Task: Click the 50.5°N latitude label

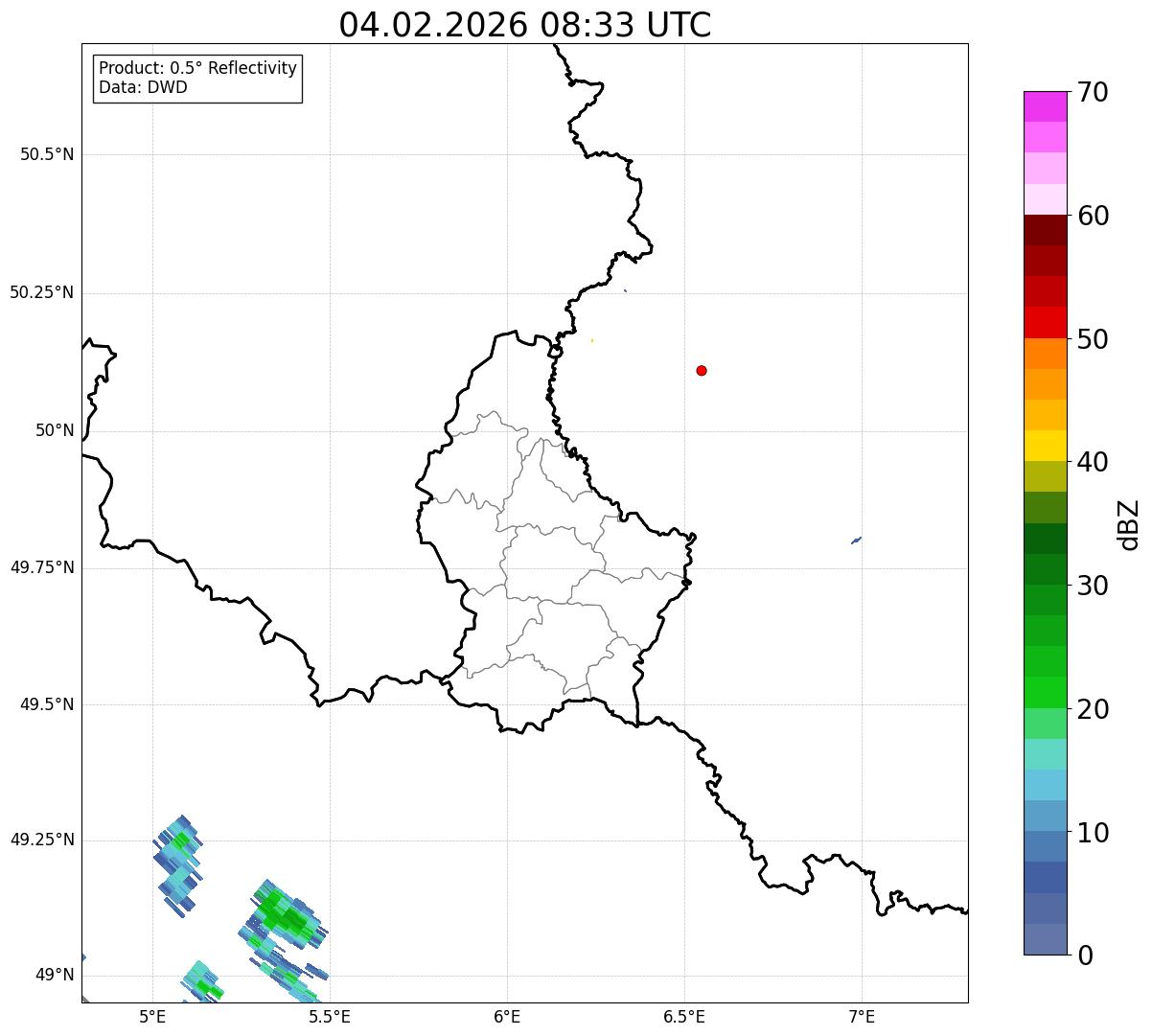Action: [x=47, y=154]
